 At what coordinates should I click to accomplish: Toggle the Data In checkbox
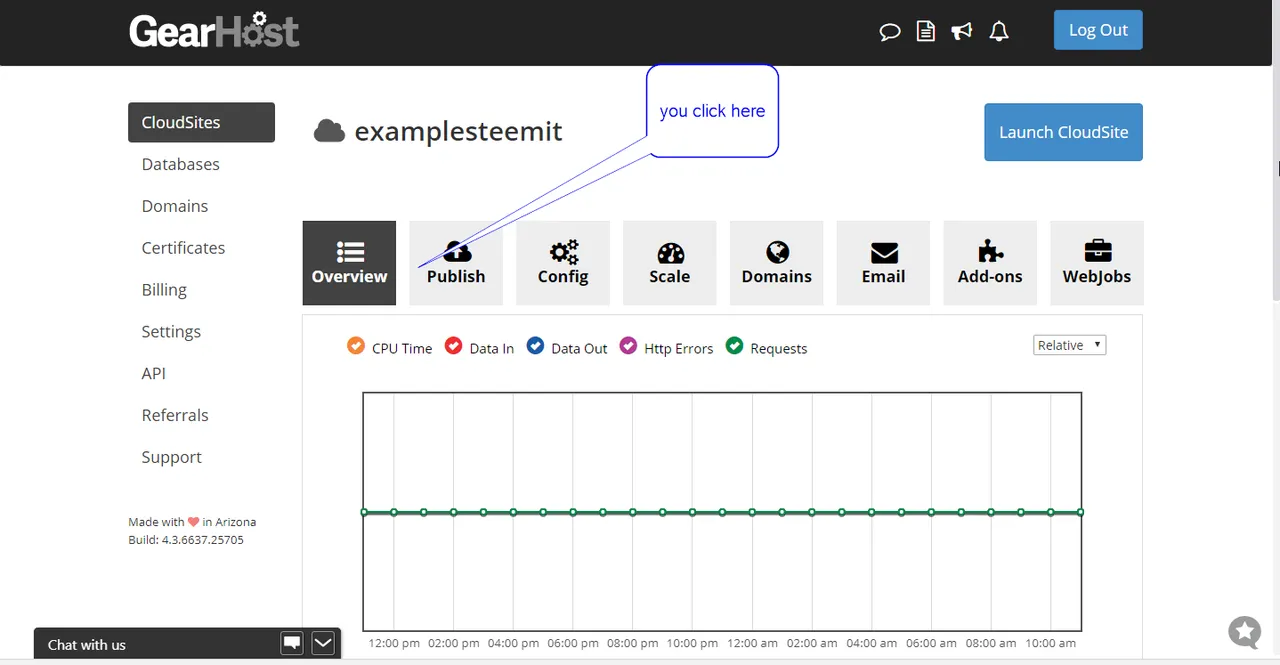click(454, 346)
